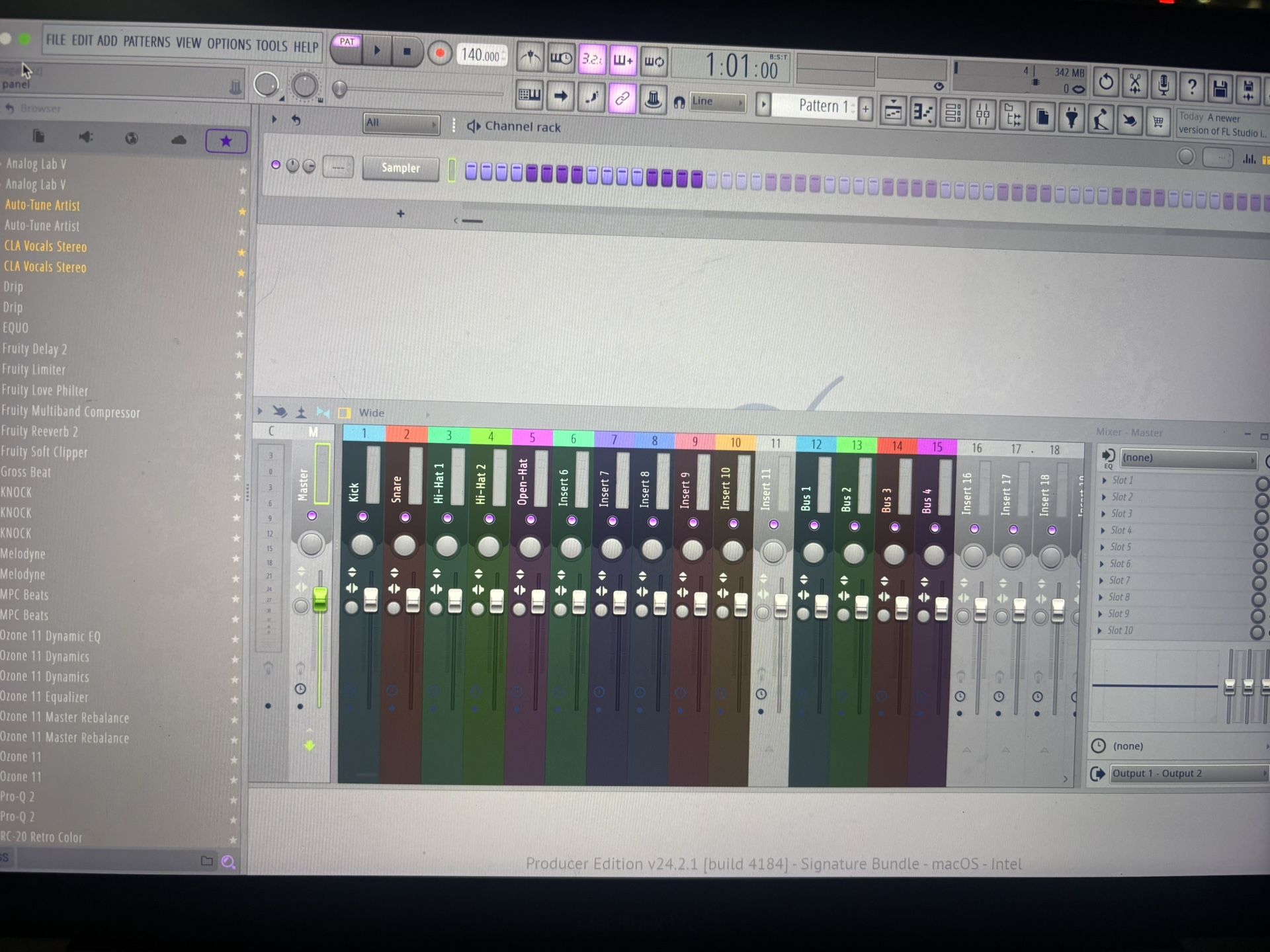Toggle typing keyboard to piano icon

[x=529, y=96]
